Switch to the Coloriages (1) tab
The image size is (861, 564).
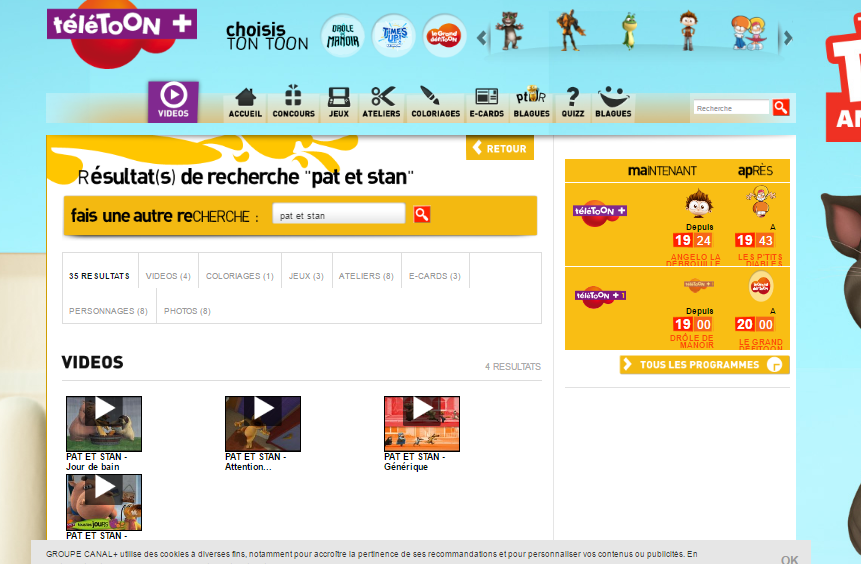239,276
